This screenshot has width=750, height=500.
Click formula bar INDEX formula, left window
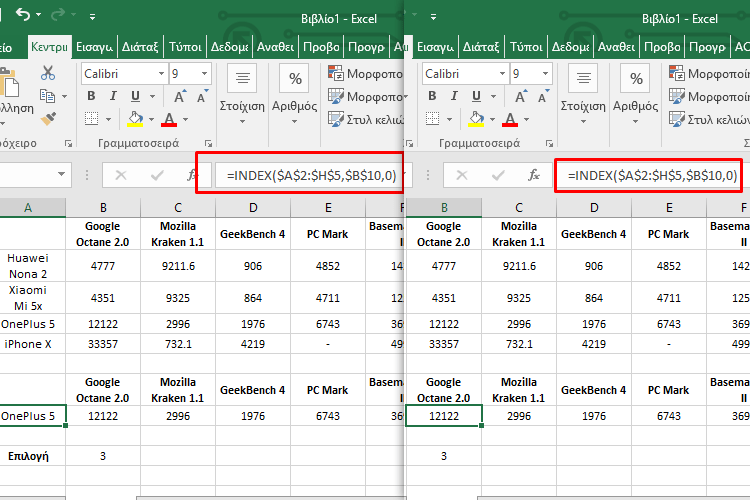[x=311, y=176]
